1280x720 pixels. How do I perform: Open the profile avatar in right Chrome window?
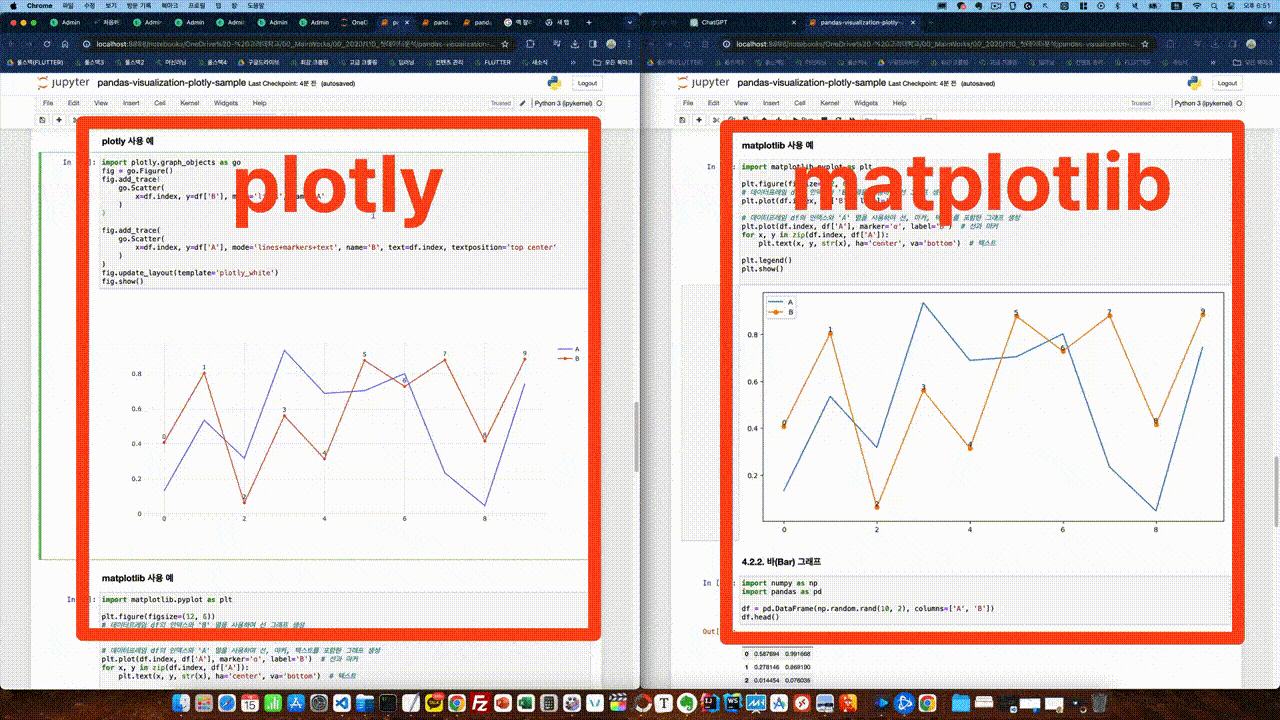(x=1250, y=44)
